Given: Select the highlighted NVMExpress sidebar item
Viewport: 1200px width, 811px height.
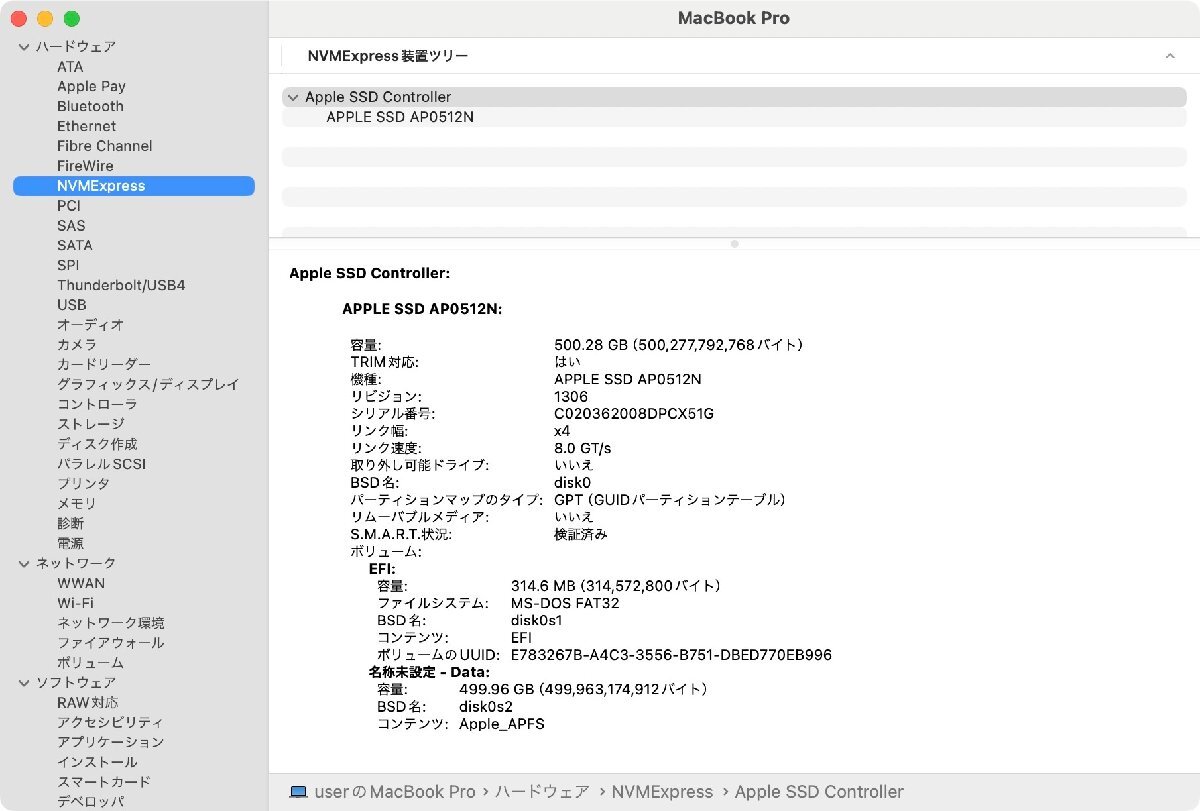Looking at the screenshot, I should pos(134,186).
